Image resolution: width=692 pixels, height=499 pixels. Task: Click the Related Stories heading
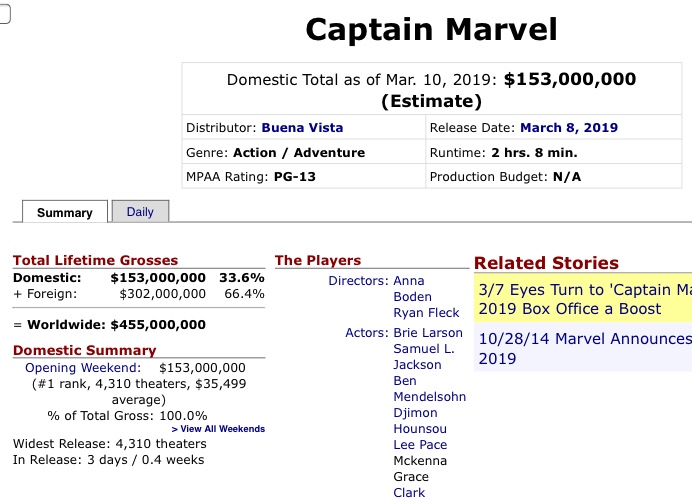point(546,262)
